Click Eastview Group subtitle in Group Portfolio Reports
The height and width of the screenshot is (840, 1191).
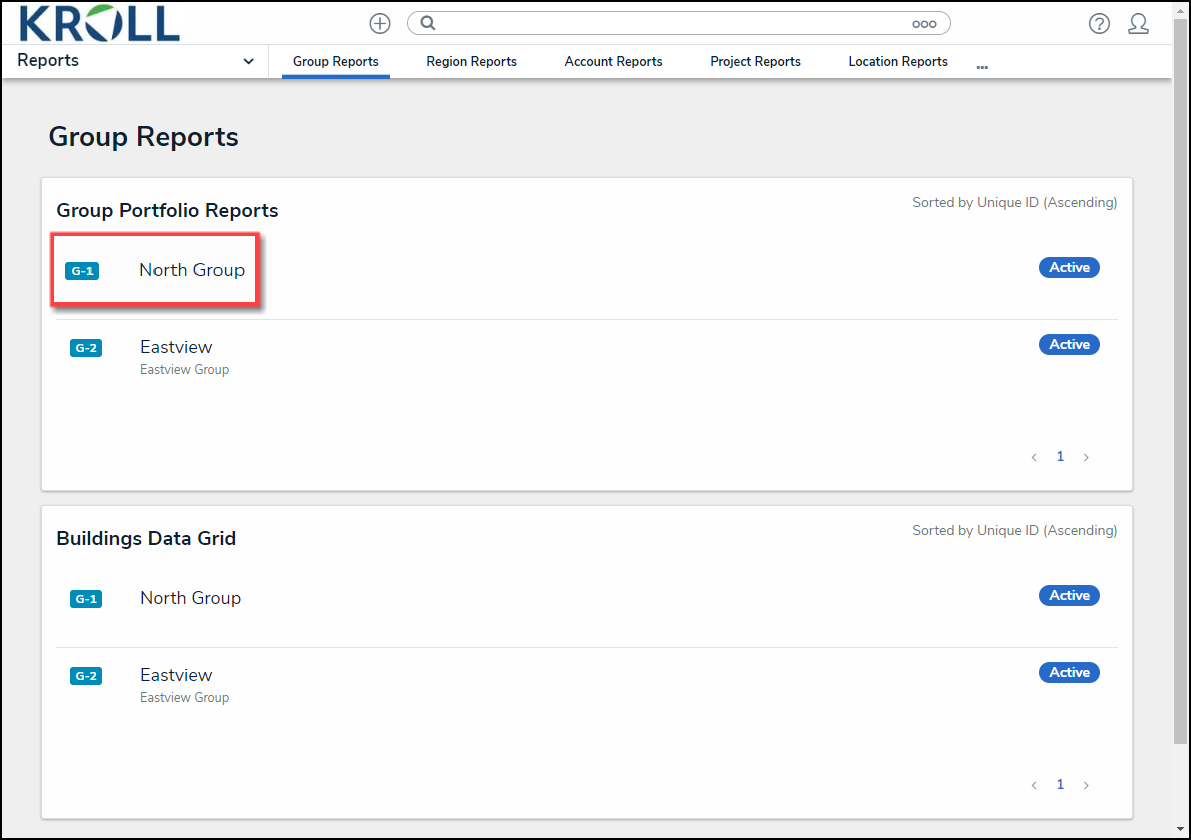pos(185,370)
